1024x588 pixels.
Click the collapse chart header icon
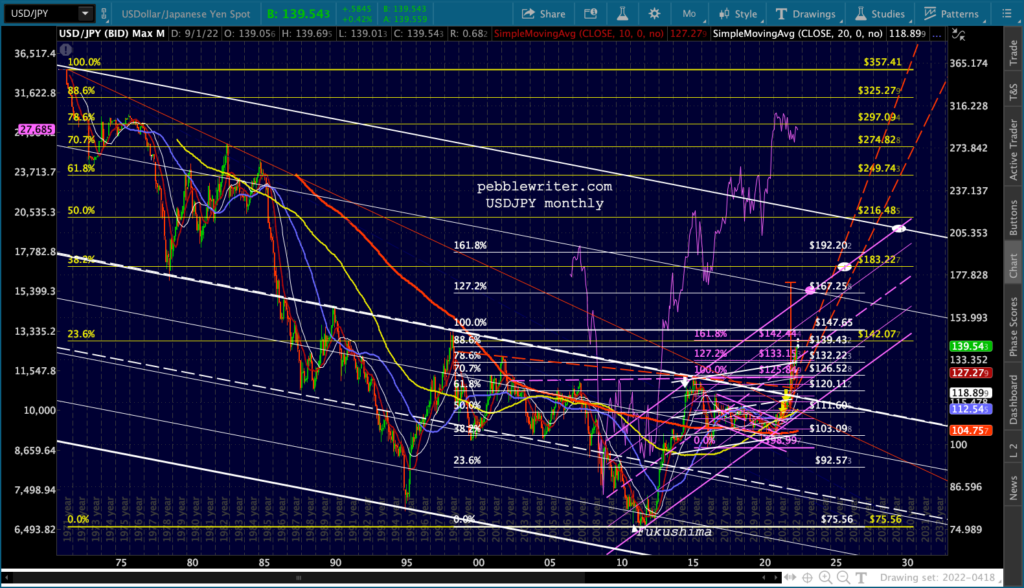(x=959, y=35)
